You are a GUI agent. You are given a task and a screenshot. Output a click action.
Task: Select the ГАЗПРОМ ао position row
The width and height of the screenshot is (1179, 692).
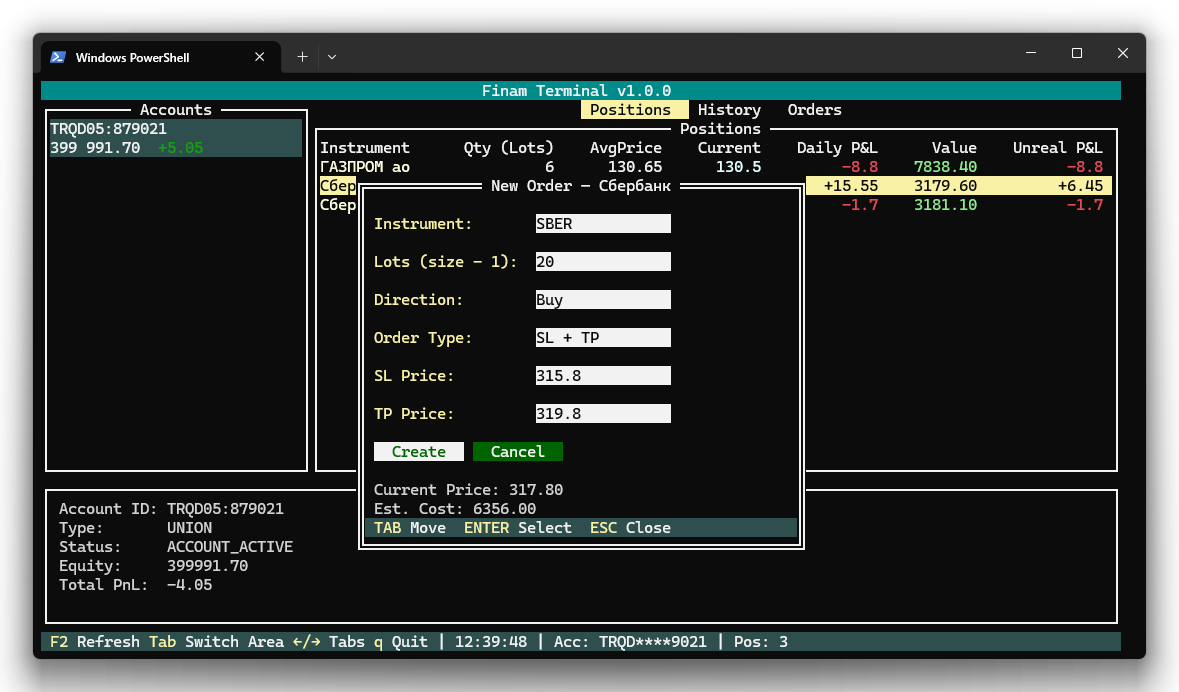click(x=365, y=167)
